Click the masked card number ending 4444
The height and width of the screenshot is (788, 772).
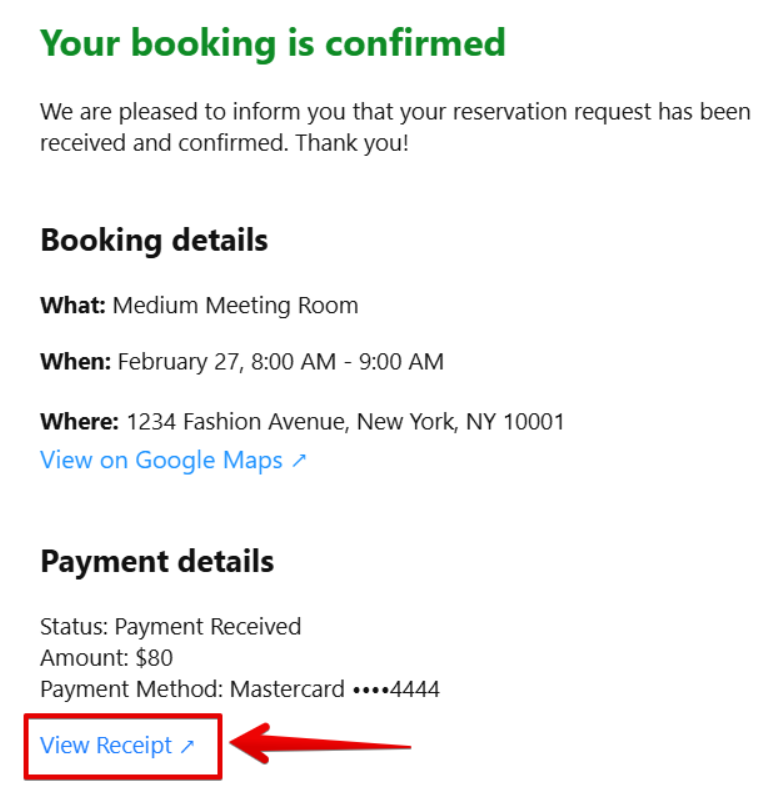(x=396, y=689)
